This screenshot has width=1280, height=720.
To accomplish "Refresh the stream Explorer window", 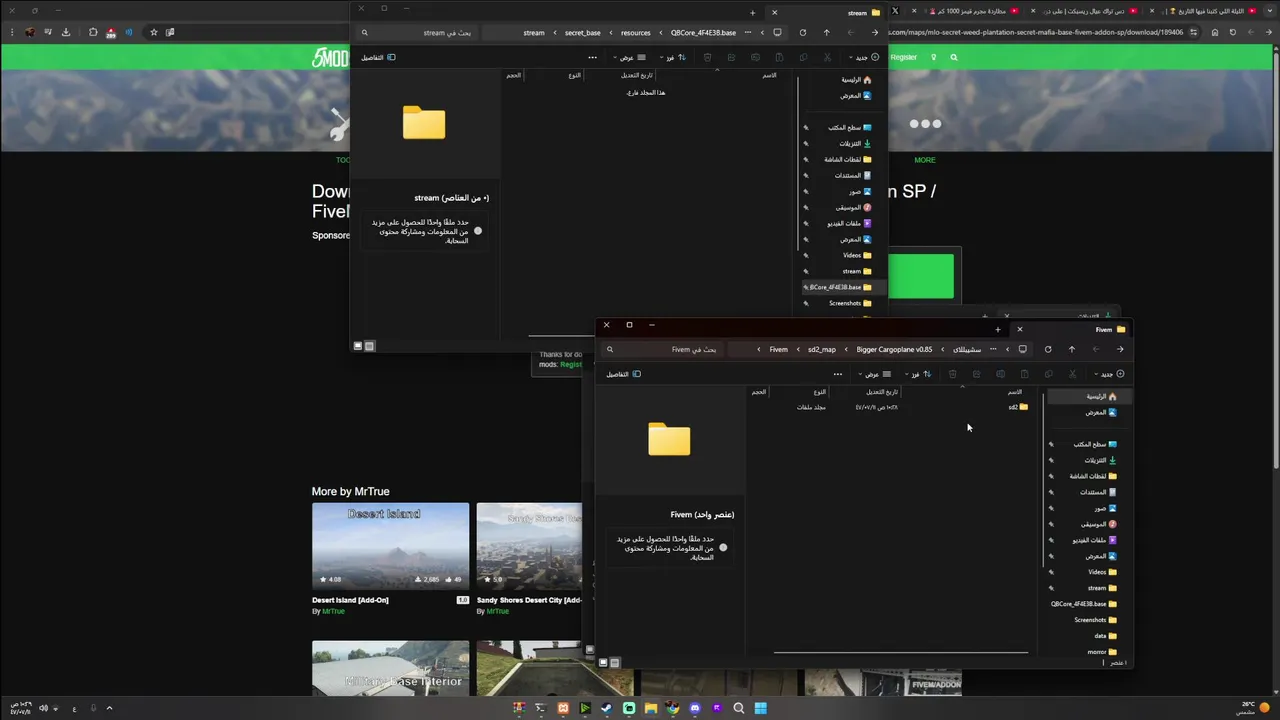I will 802,32.
